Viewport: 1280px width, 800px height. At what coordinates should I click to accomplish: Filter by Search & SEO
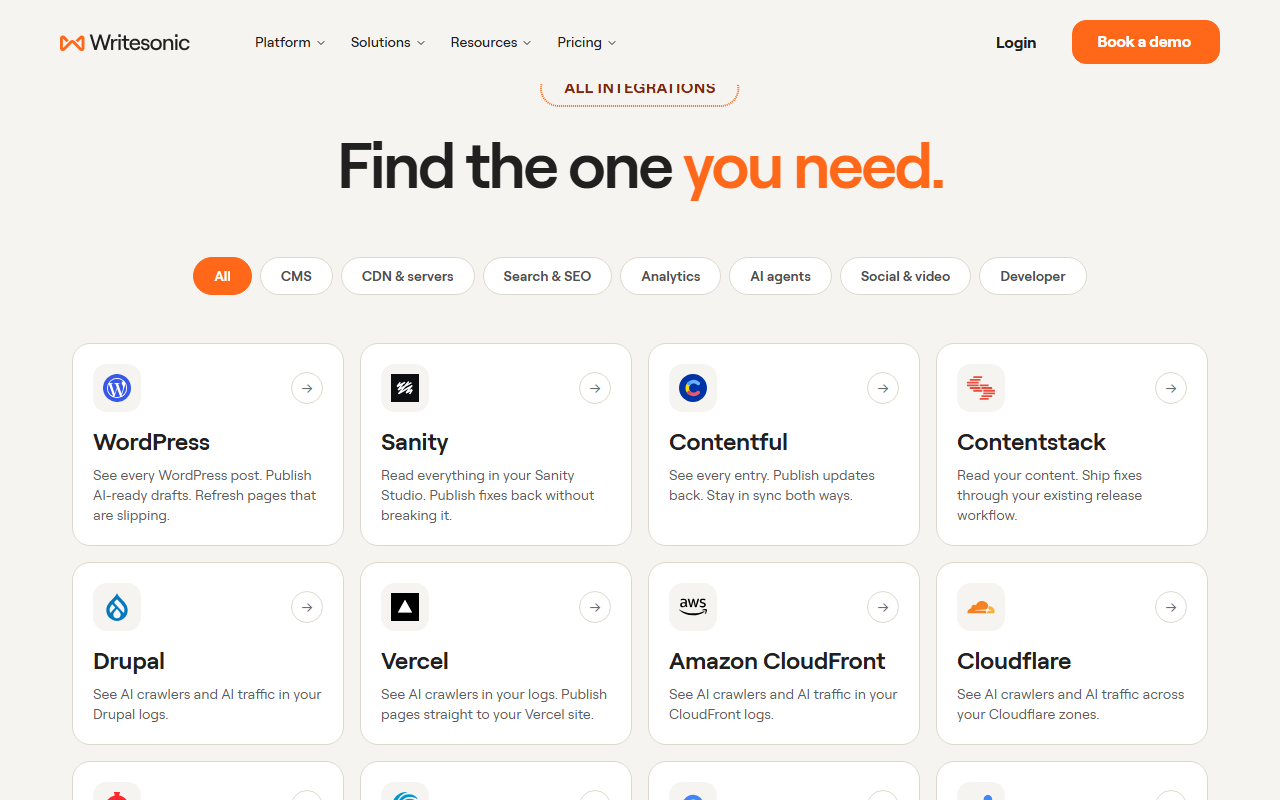(x=547, y=276)
